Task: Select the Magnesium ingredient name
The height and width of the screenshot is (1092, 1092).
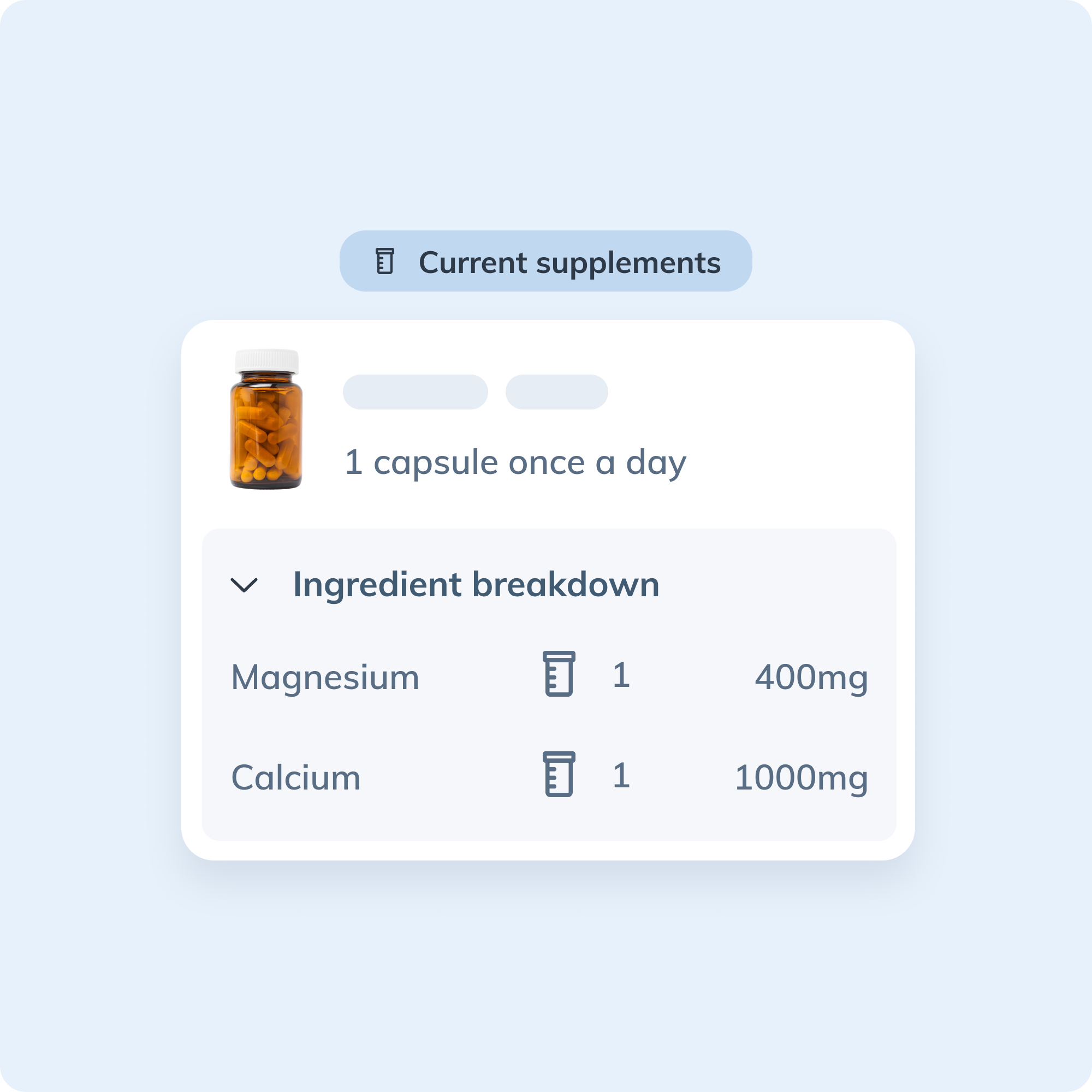Action: pyautogui.click(x=325, y=678)
